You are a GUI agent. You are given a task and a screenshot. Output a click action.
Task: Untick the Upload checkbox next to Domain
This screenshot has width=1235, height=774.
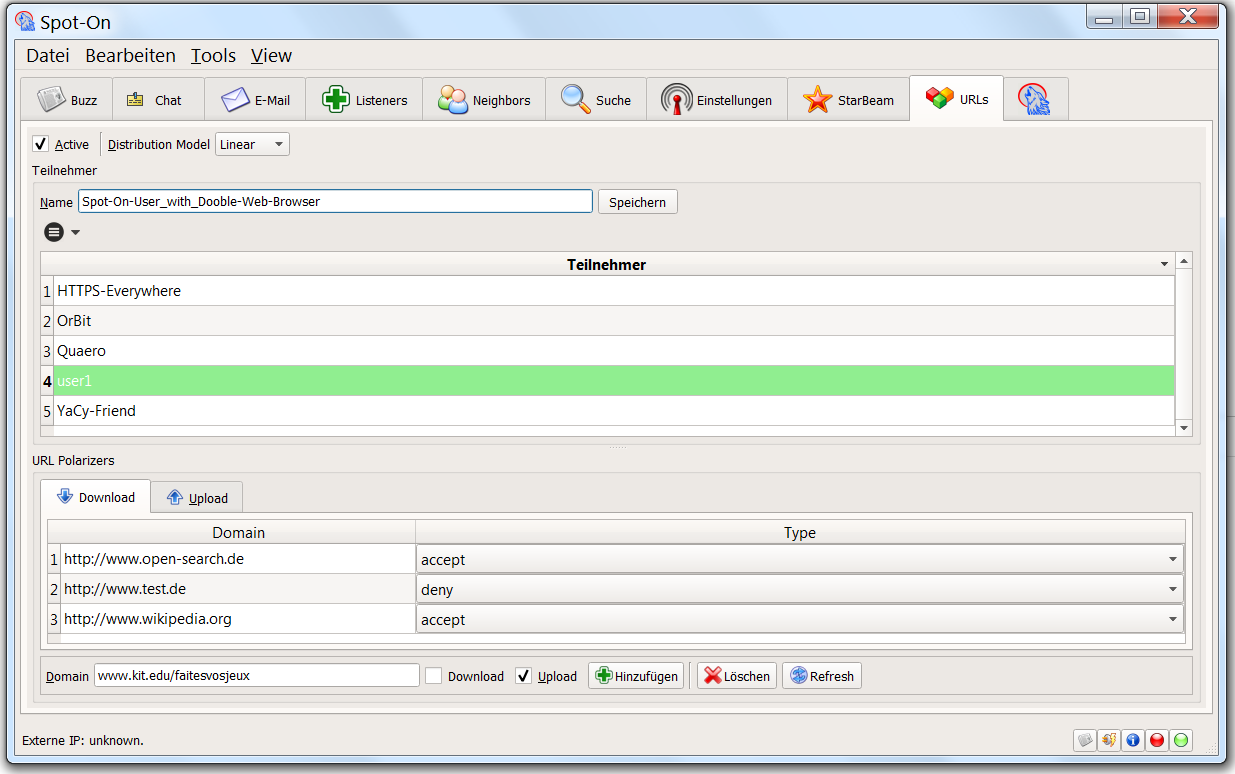pos(523,676)
